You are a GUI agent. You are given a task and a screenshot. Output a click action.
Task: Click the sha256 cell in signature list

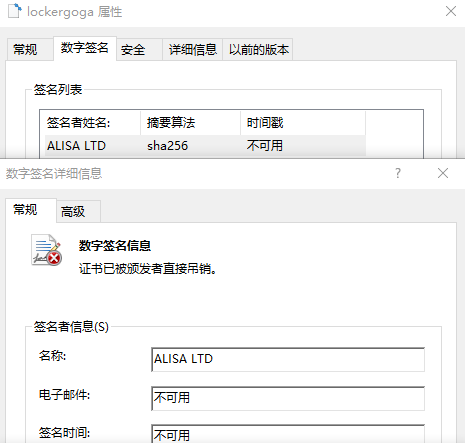pos(168,146)
